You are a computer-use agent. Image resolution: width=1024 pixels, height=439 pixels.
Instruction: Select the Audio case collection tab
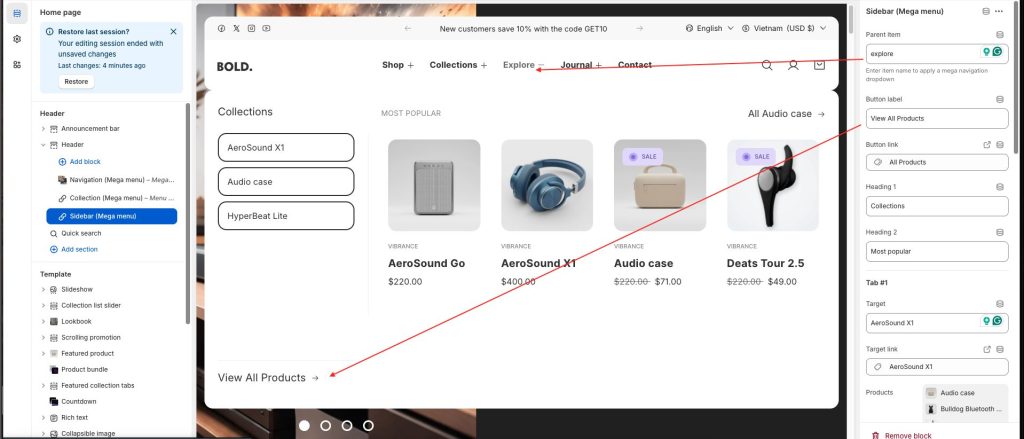click(x=286, y=181)
